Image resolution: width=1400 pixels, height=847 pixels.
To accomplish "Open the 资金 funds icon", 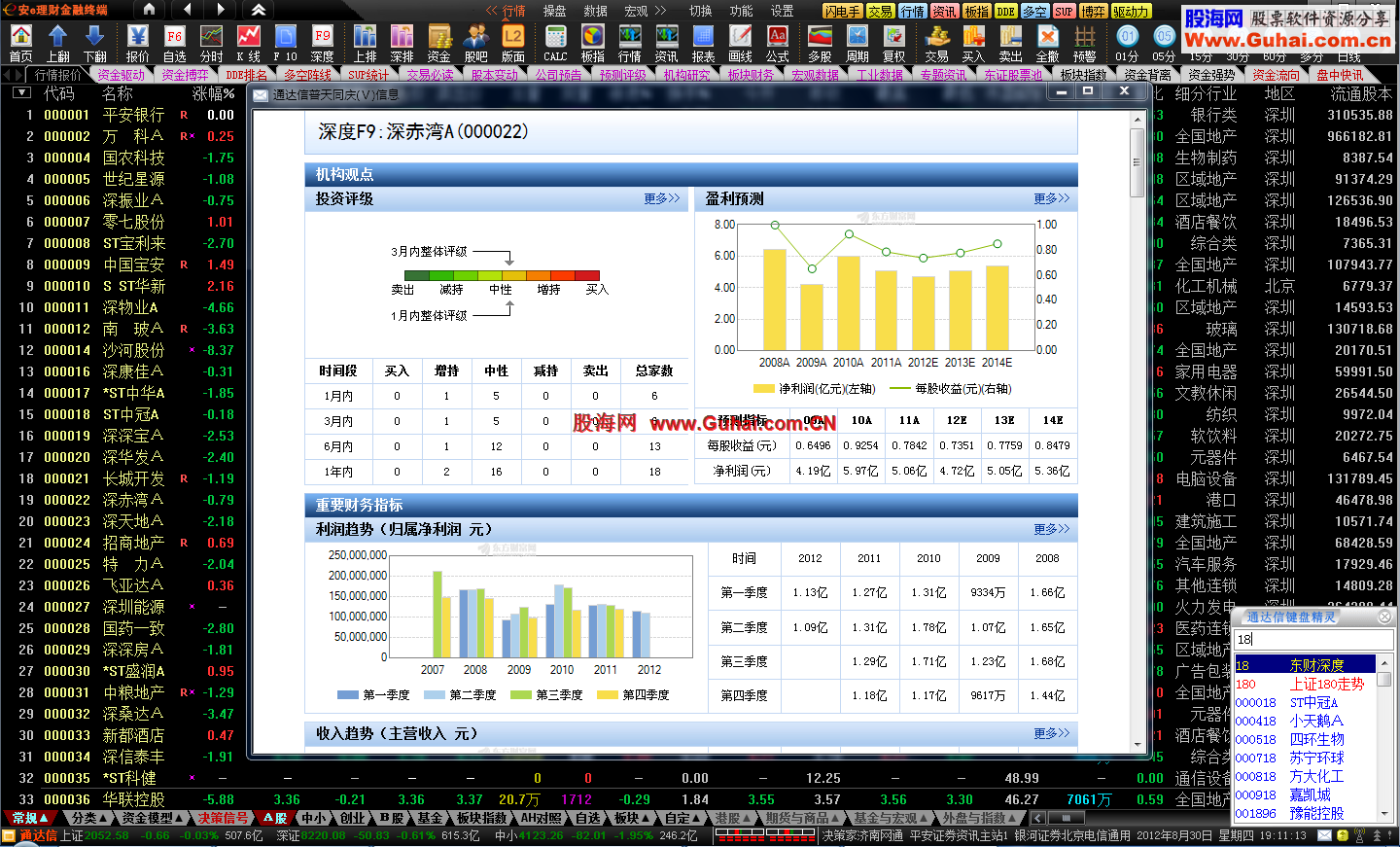I will (x=438, y=43).
